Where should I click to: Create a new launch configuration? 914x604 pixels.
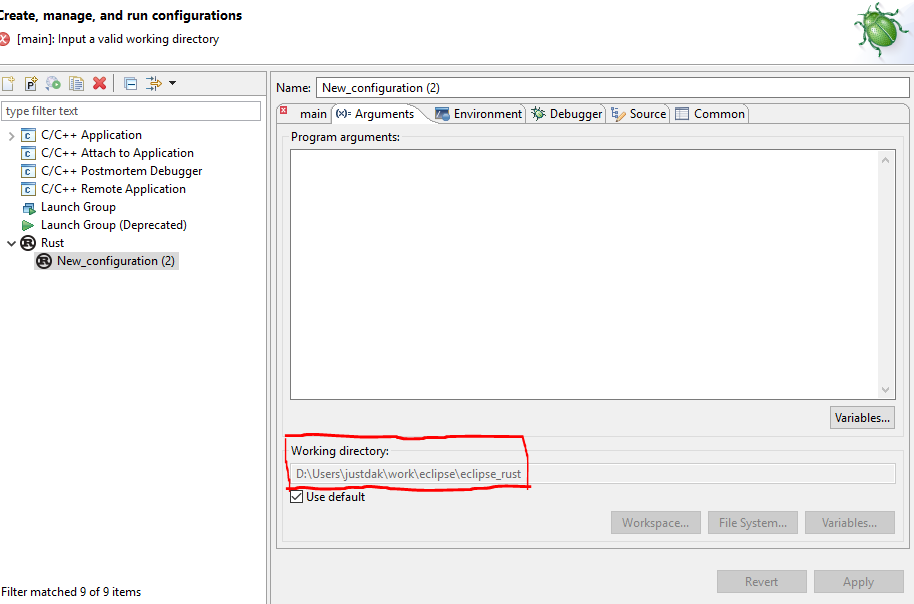click(10, 83)
